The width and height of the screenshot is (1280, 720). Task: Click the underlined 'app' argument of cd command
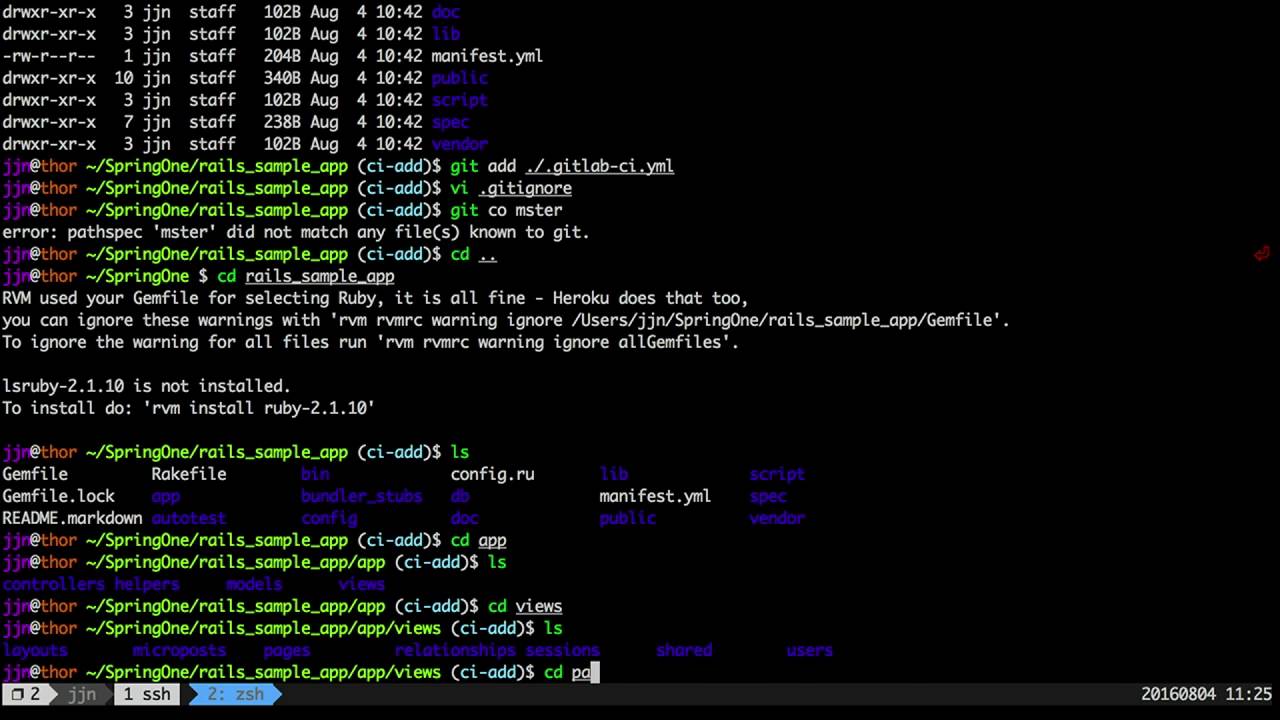point(492,540)
